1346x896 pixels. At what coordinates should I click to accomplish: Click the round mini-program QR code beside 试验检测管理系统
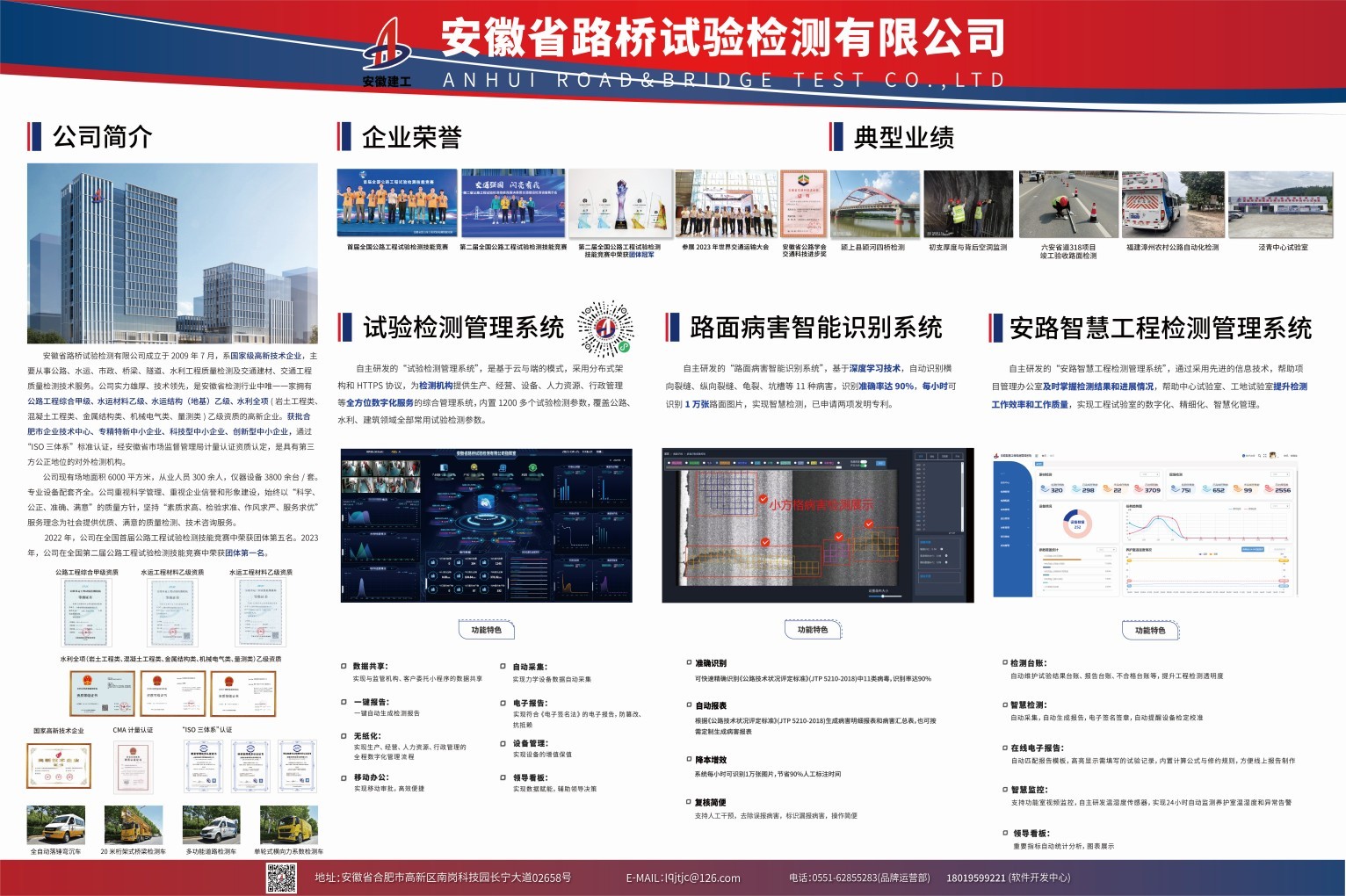pyautogui.click(x=604, y=329)
